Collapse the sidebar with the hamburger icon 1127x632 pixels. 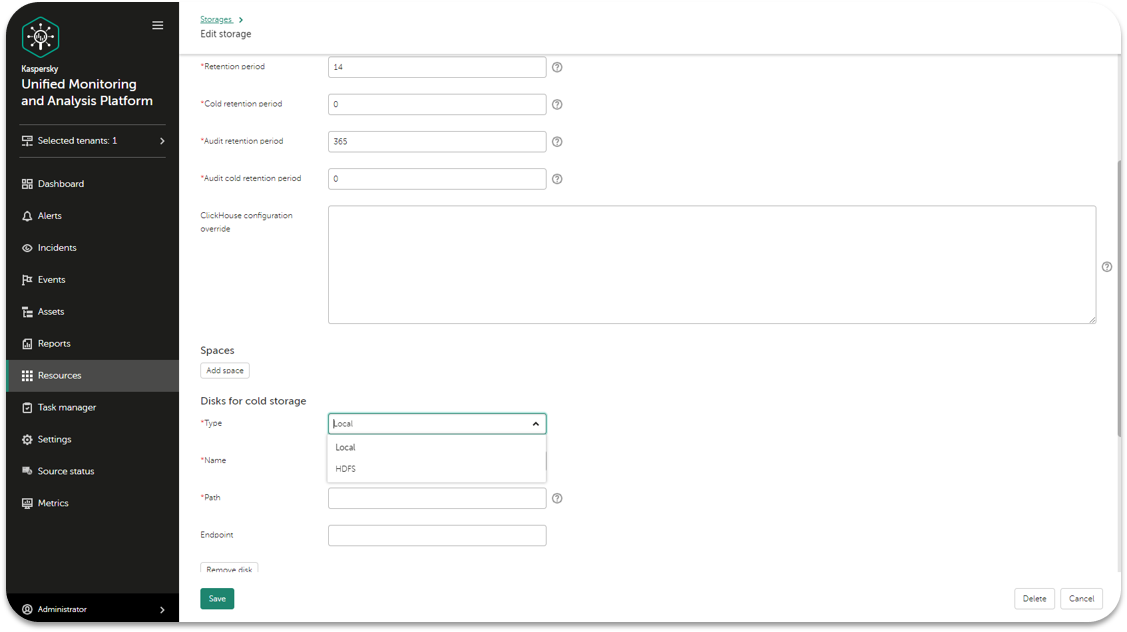(157, 25)
